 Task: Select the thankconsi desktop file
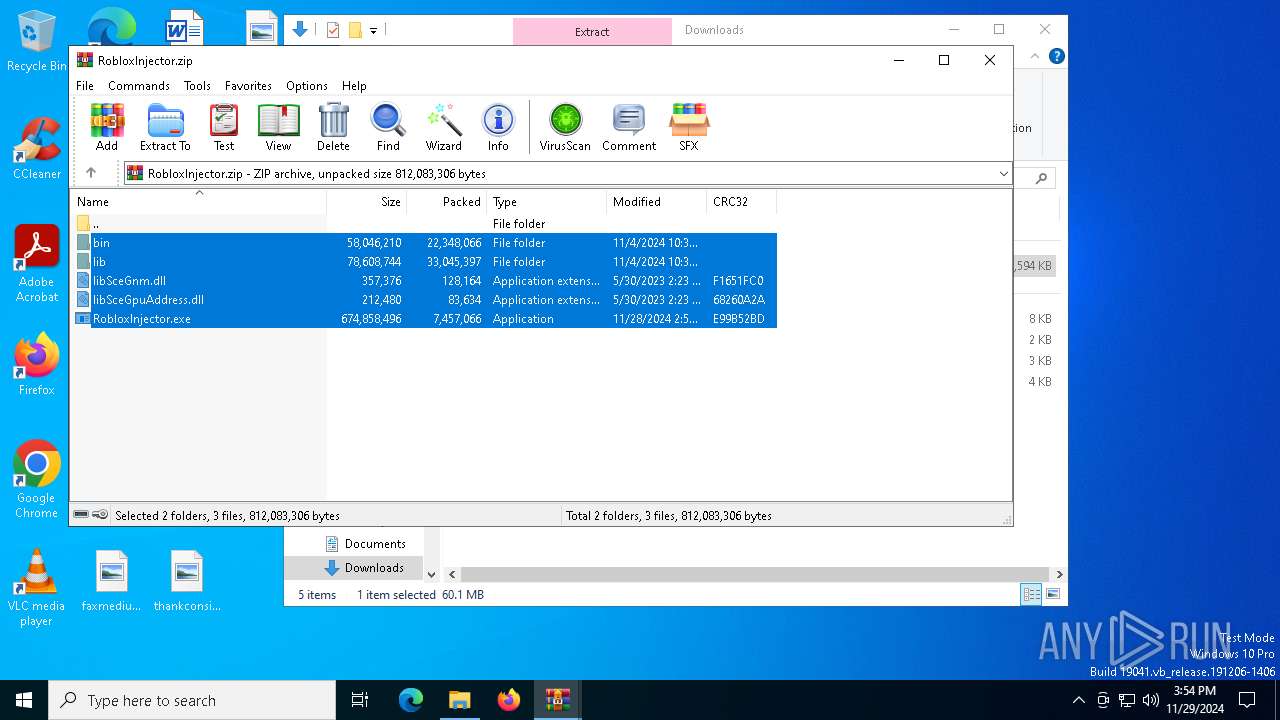tap(187, 581)
